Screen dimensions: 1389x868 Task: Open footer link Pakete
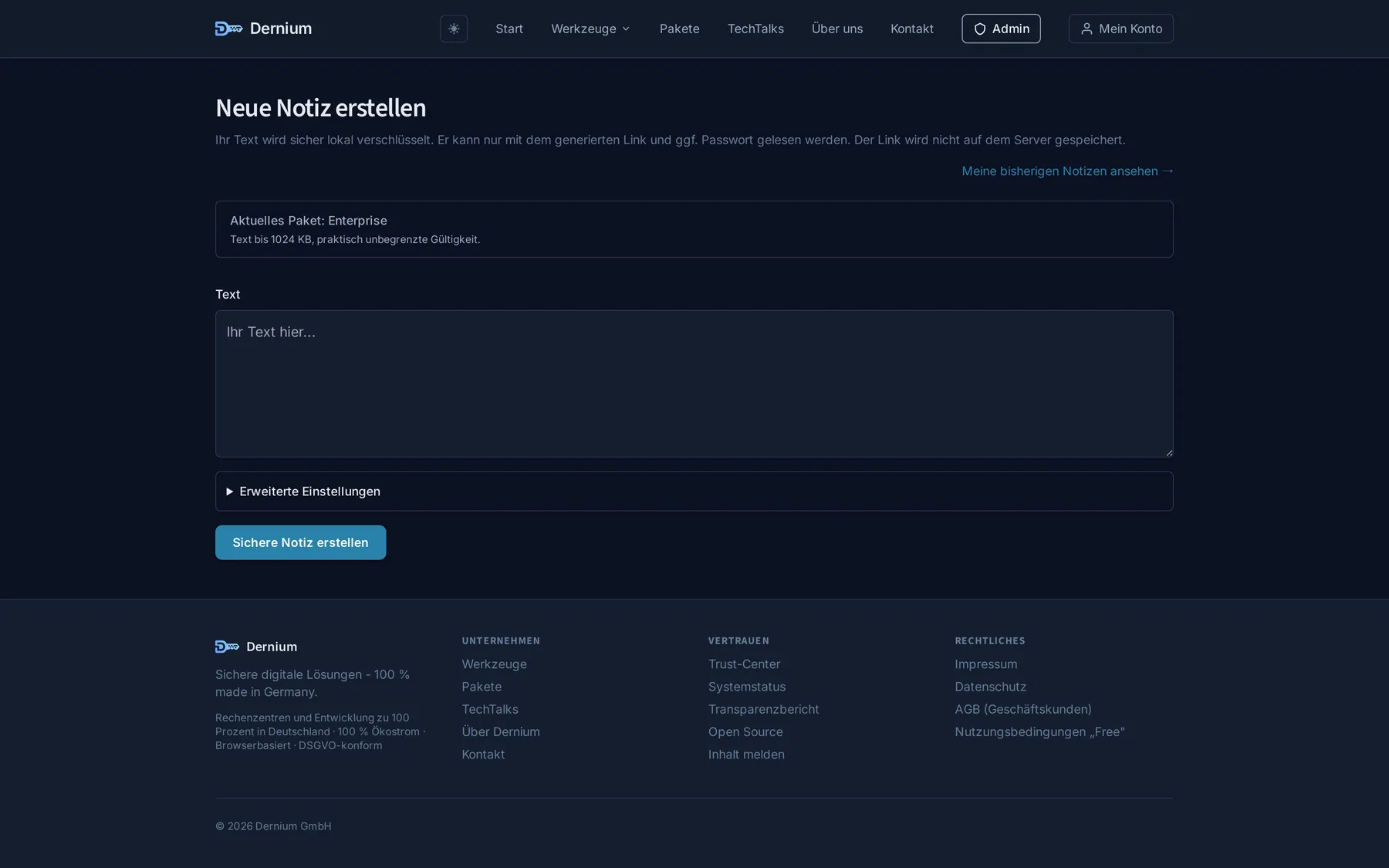tap(482, 687)
